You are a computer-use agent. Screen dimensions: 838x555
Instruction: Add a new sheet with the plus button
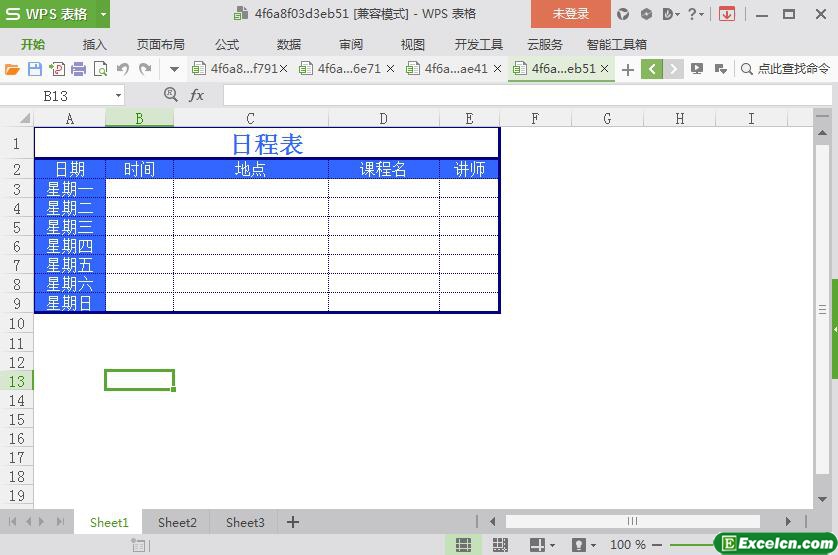coord(293,522)
